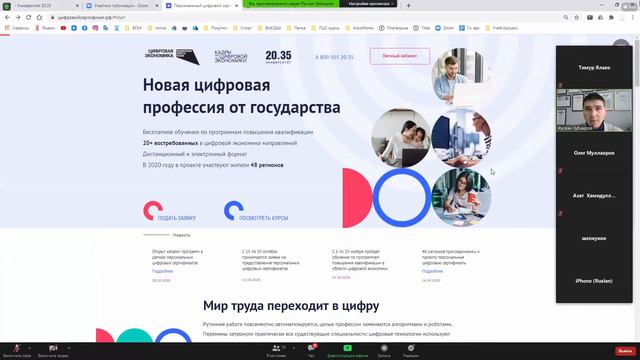Screen dimensions: 640x360
Task: Click the browser forward arrow
Action: tap(18, 18)
